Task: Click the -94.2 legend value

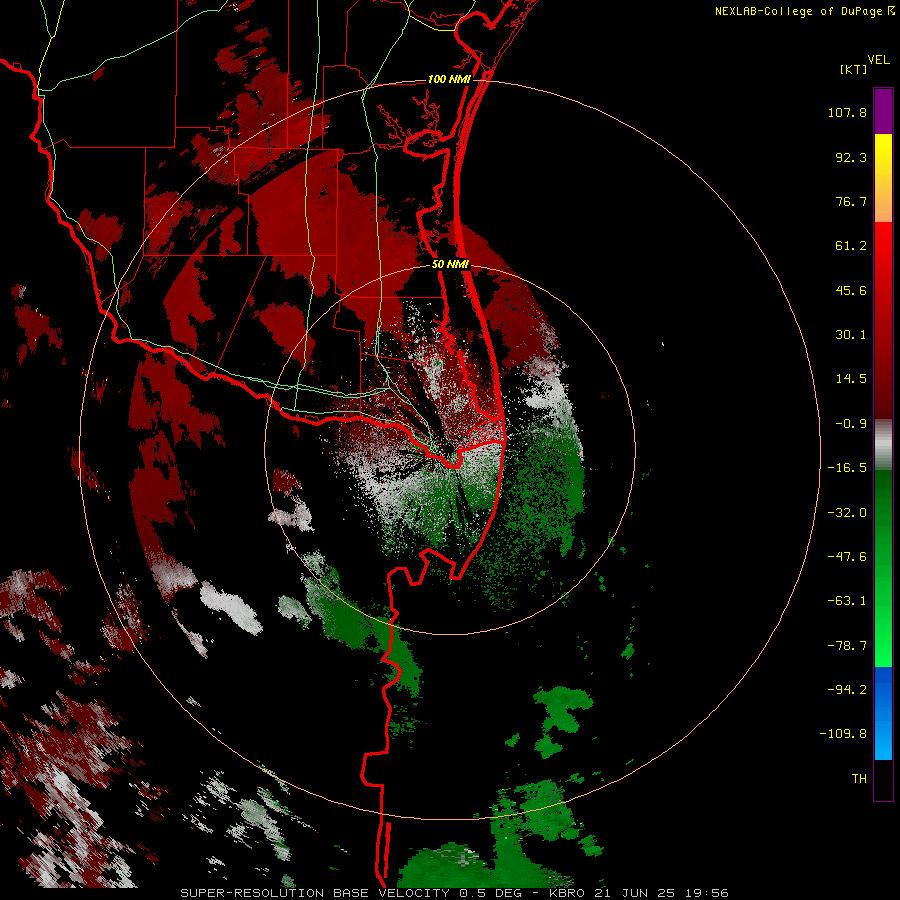Action: click(847, 689)
